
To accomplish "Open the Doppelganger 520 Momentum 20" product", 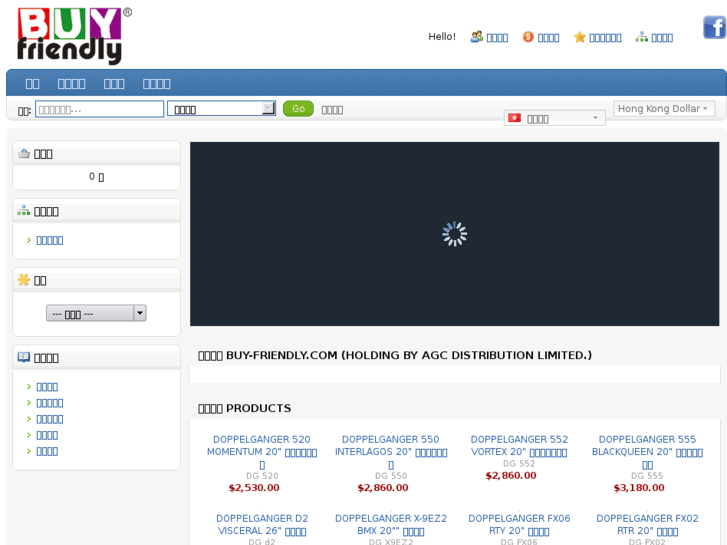I will point(262,452).
